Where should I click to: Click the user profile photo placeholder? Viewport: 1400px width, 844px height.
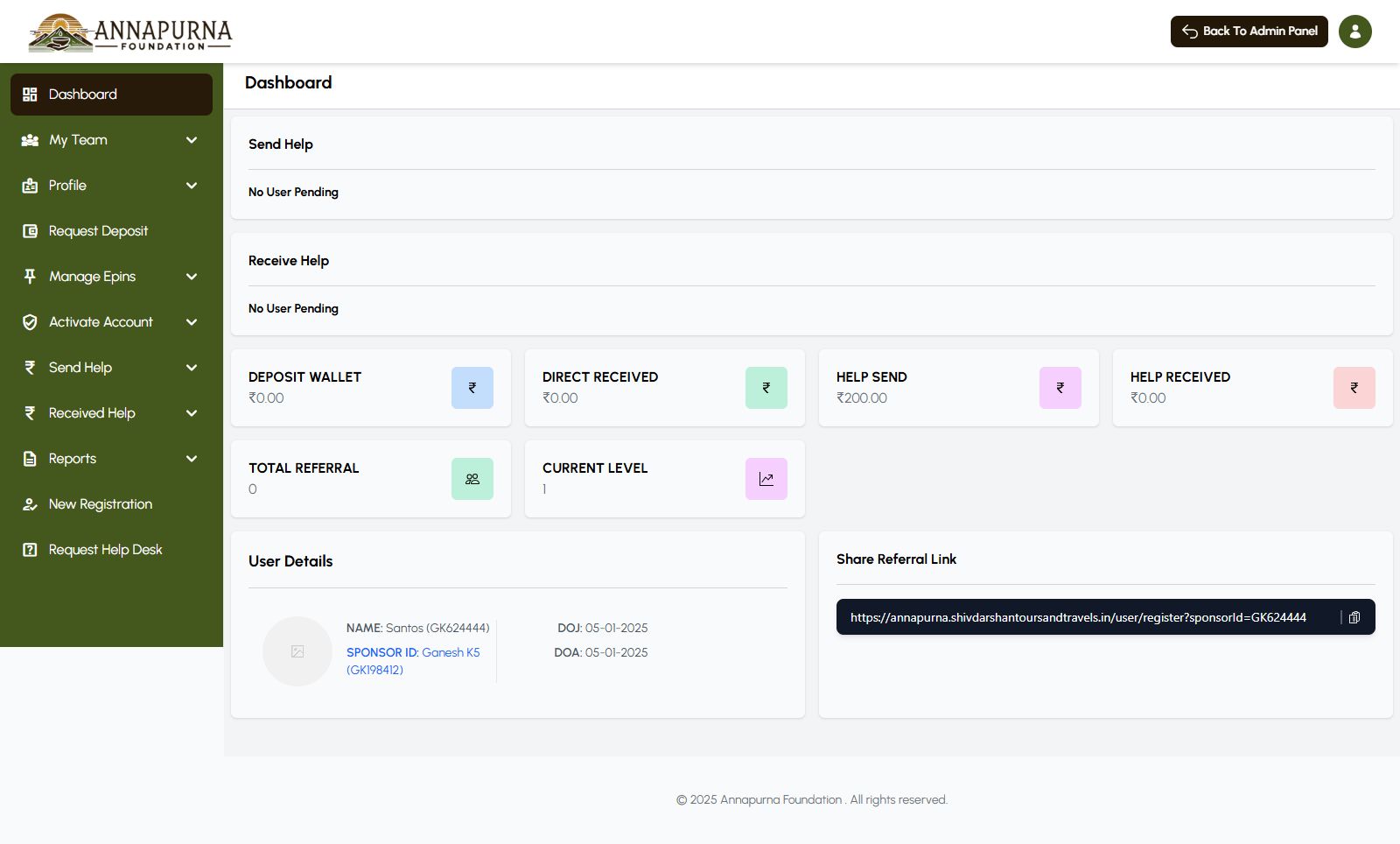(297, 651)
